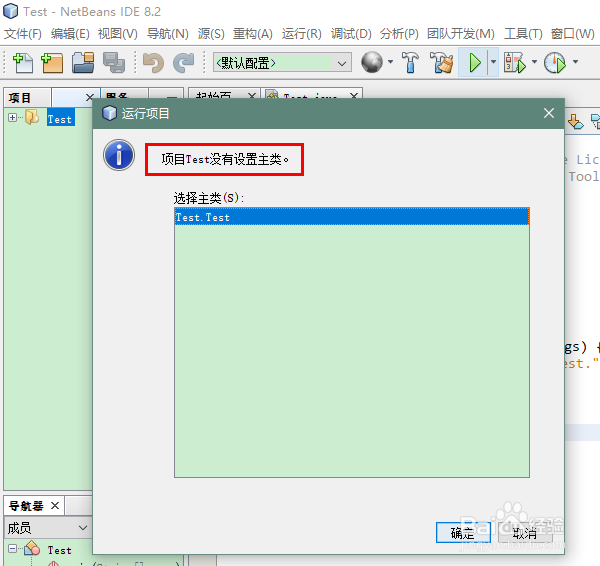
Task: Open the default configuration combo box
Action: pyautogui.click(x=282, y=62)
